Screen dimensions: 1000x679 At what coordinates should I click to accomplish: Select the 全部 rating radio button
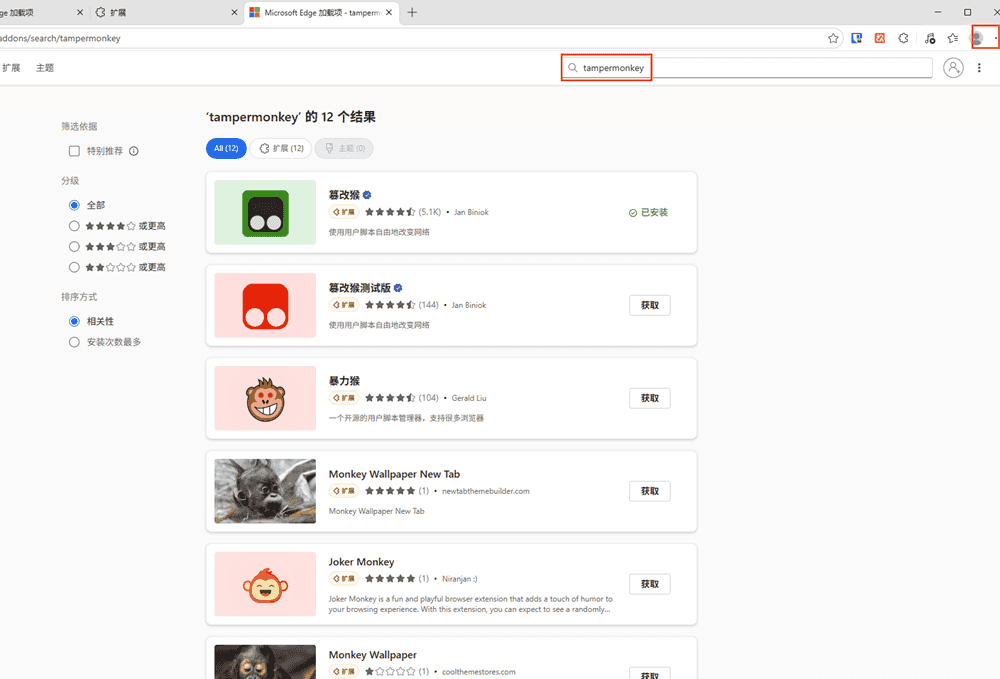[x=74, y=205]
